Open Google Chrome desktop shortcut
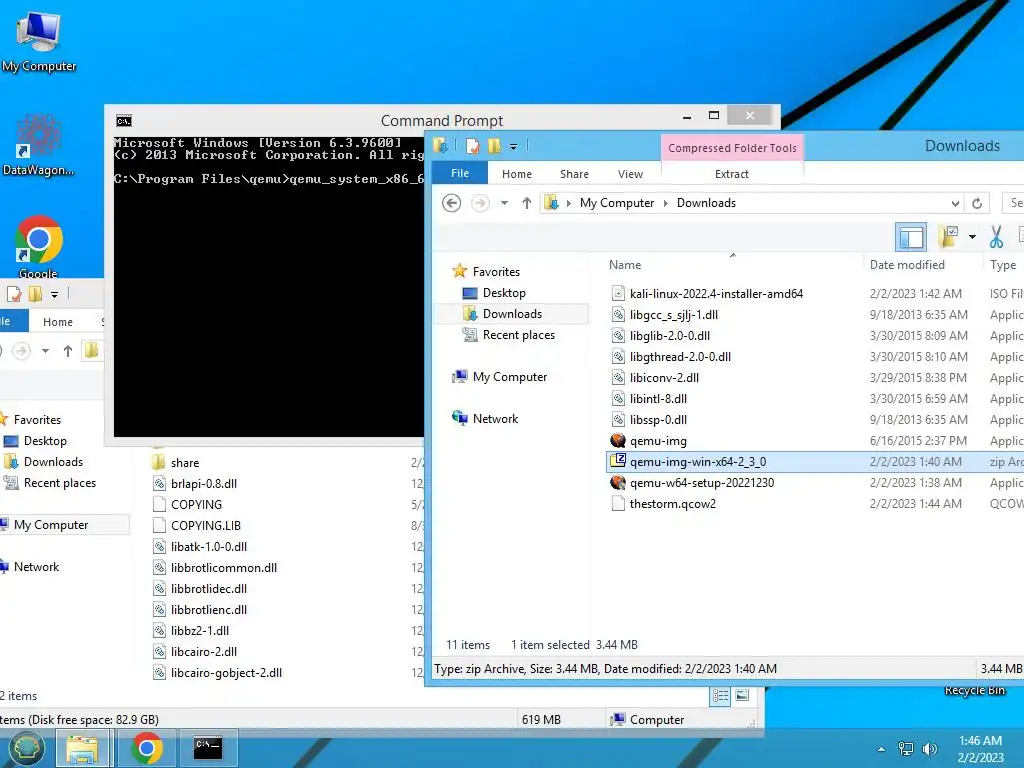Image resolution: width=1024 pixels, height=768 pixels. coord(39,247)
